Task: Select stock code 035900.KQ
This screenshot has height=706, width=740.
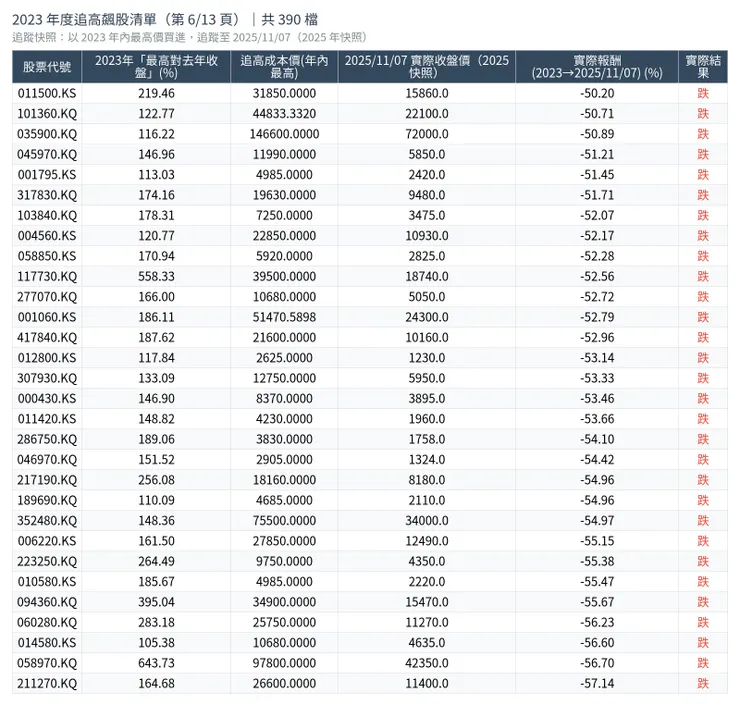Action: [47, 134]
